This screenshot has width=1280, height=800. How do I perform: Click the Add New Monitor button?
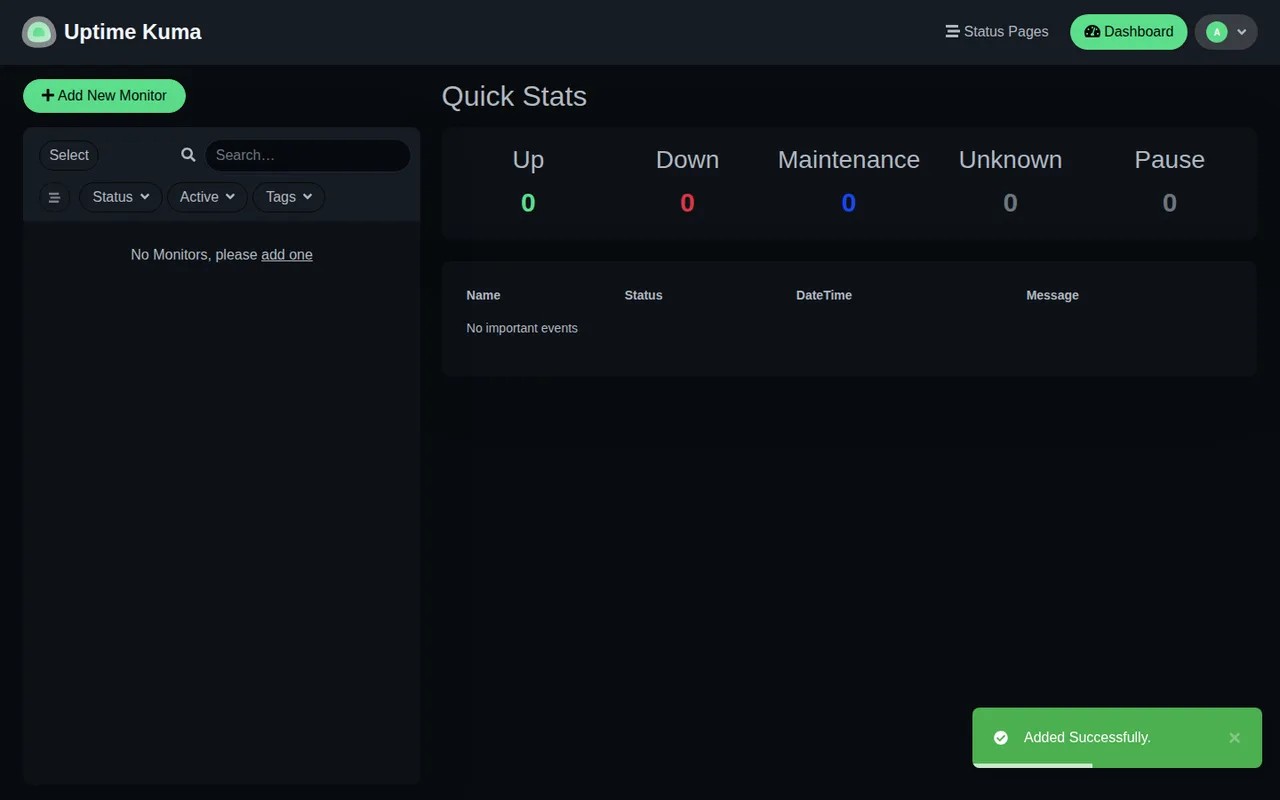(104, 96)
